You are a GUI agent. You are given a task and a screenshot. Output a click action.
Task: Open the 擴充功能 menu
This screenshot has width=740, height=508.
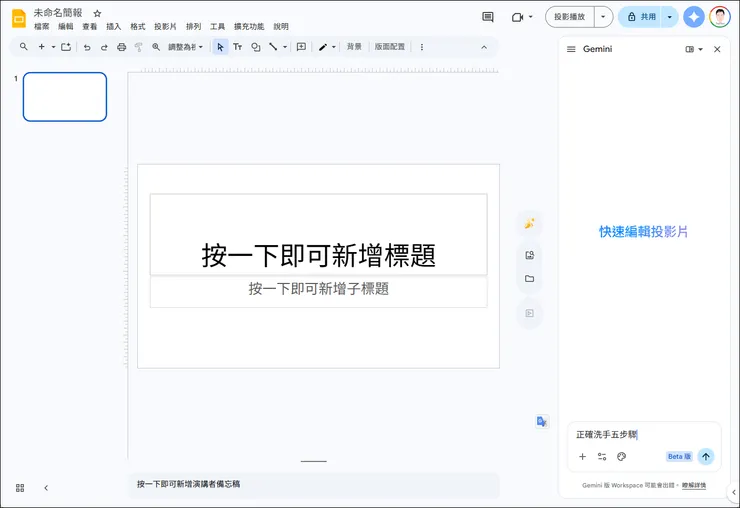click(249, 26)
